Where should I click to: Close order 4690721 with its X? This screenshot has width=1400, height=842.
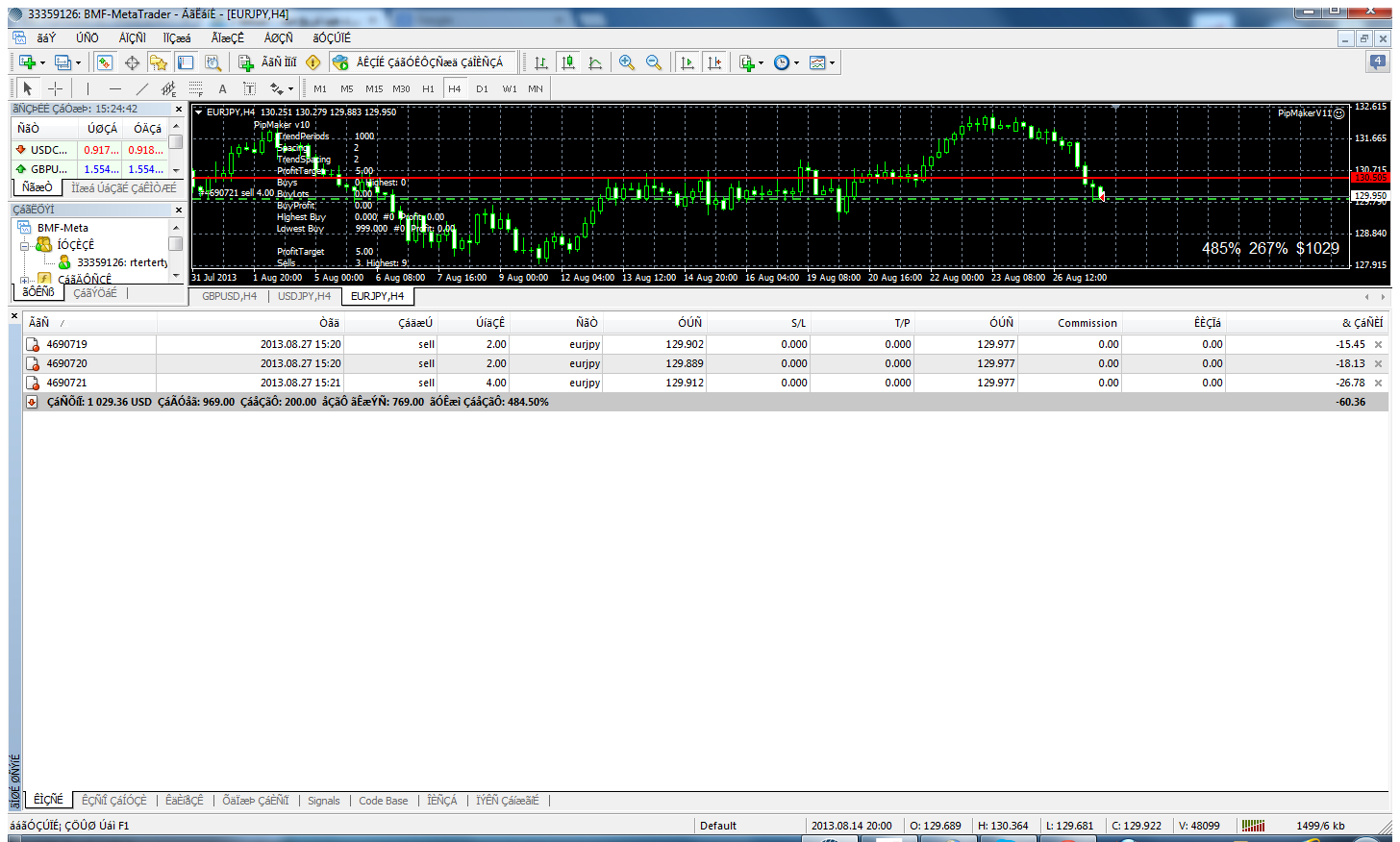pos(1378,383)
